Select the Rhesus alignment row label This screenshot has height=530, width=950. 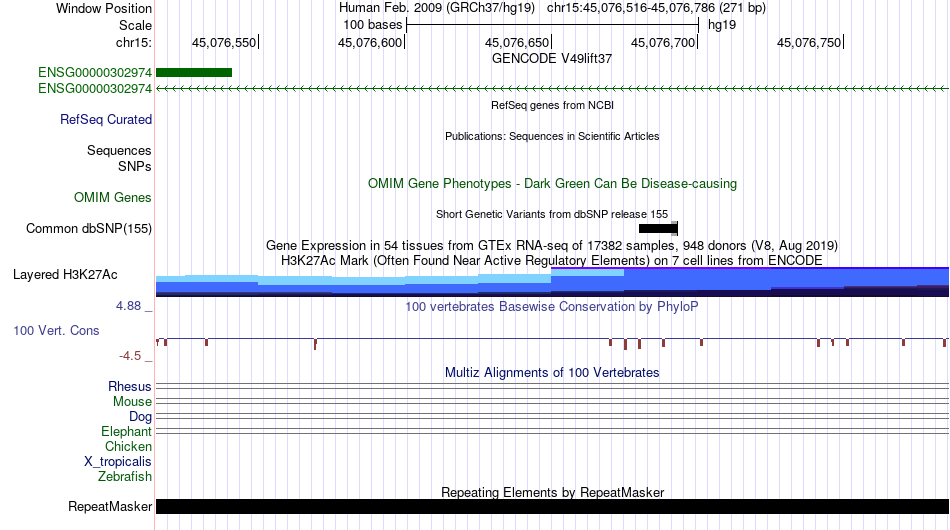pyautogui.click(x=130, y=386)
